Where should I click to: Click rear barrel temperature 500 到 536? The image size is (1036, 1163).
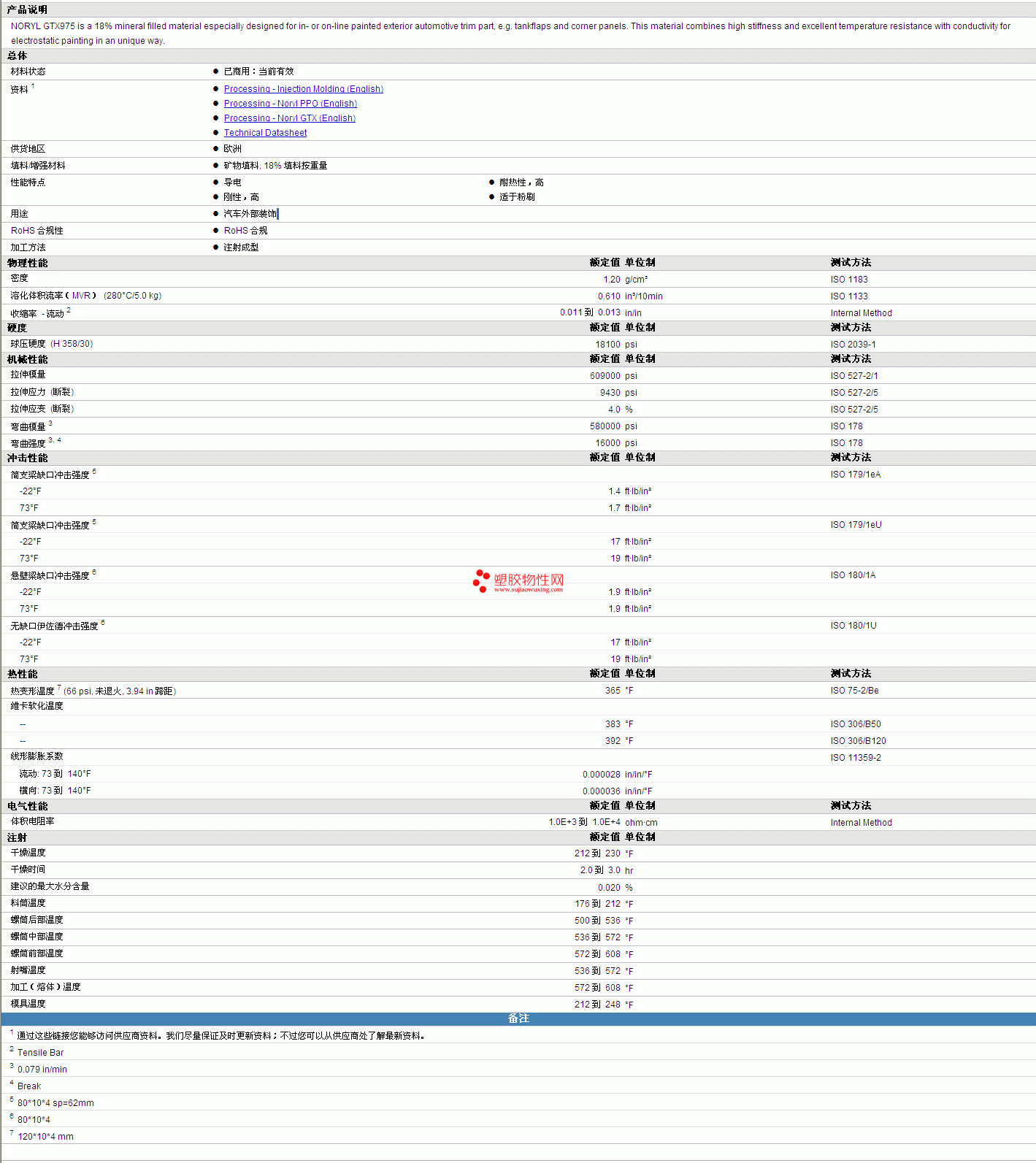pos(597,921)
